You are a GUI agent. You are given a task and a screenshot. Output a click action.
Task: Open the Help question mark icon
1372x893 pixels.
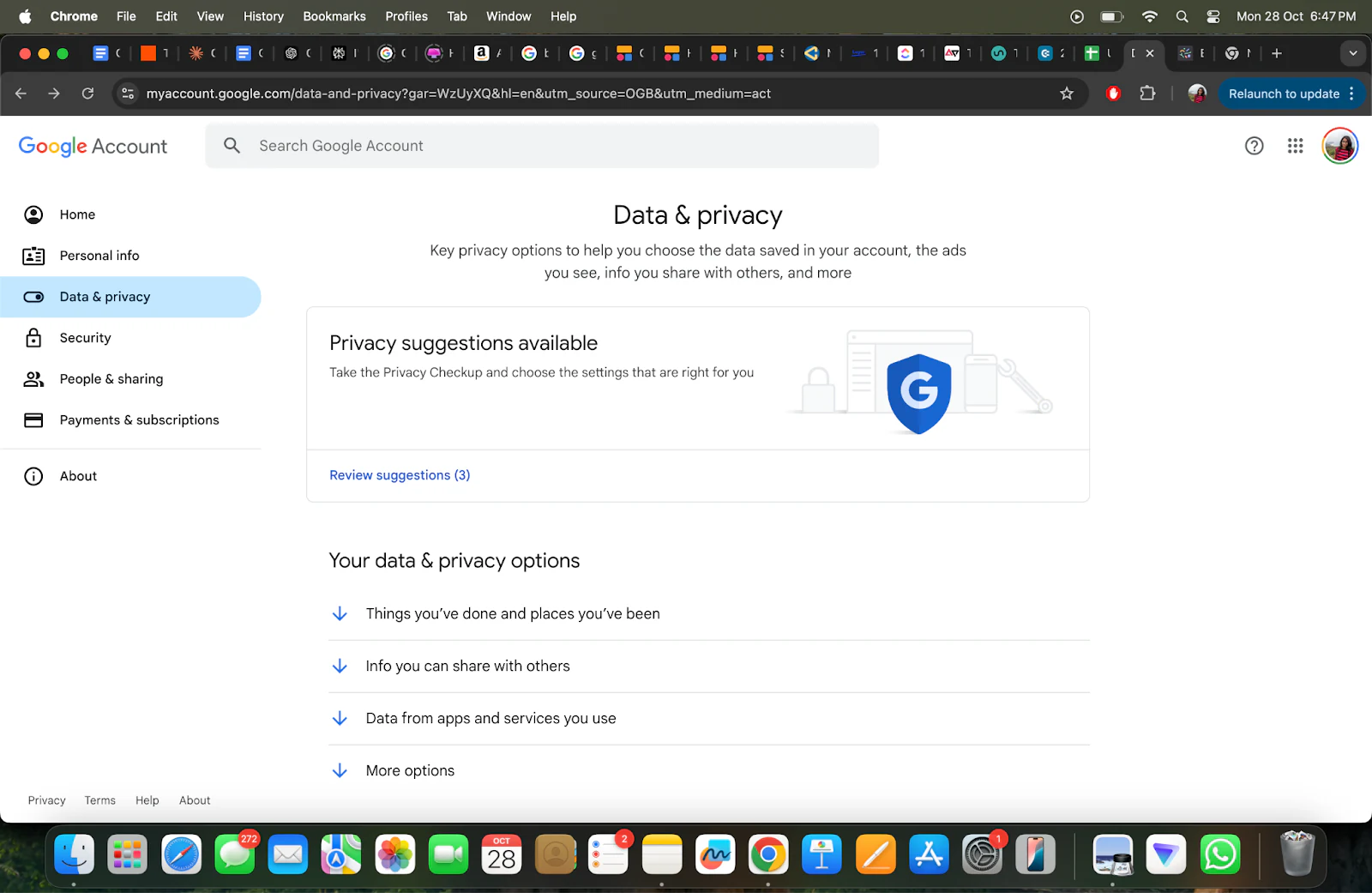(1254, 146)
